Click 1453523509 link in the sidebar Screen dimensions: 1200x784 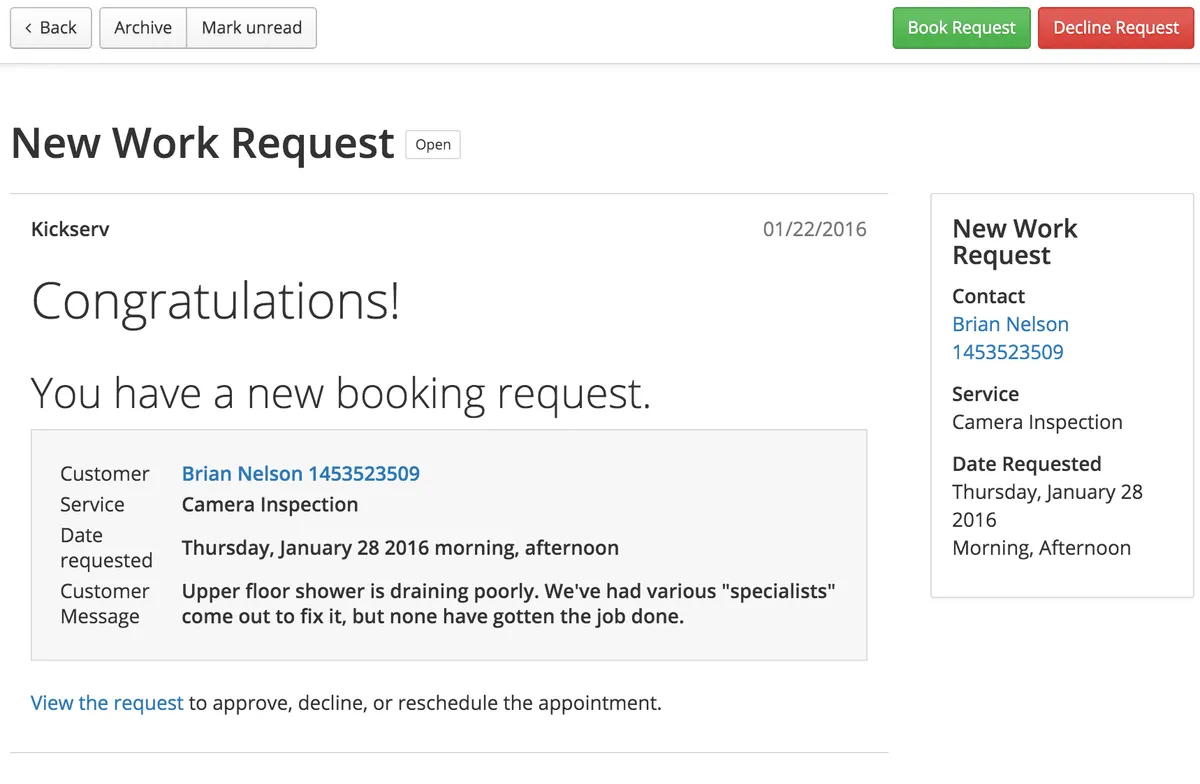[x=1007, y=352]
